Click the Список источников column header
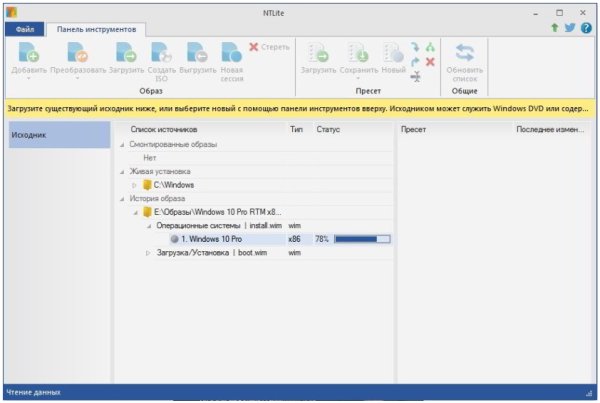This screenshot has width=600, height=403. (164, 129)
